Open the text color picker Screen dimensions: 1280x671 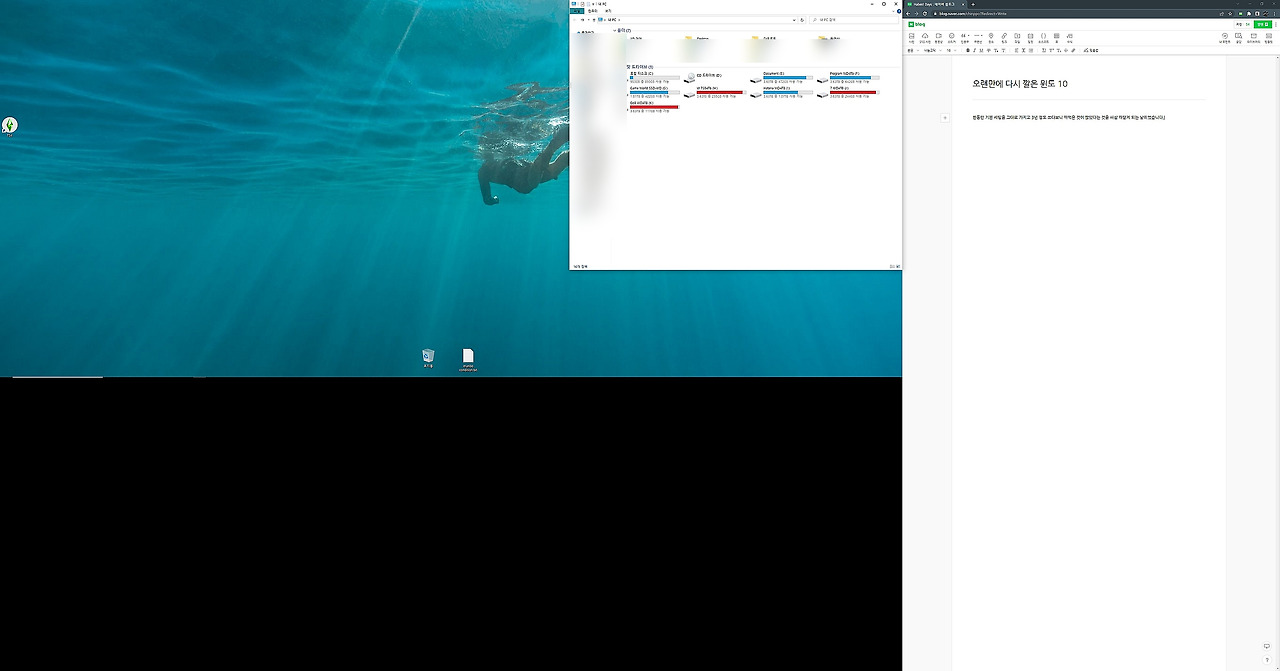996,50
